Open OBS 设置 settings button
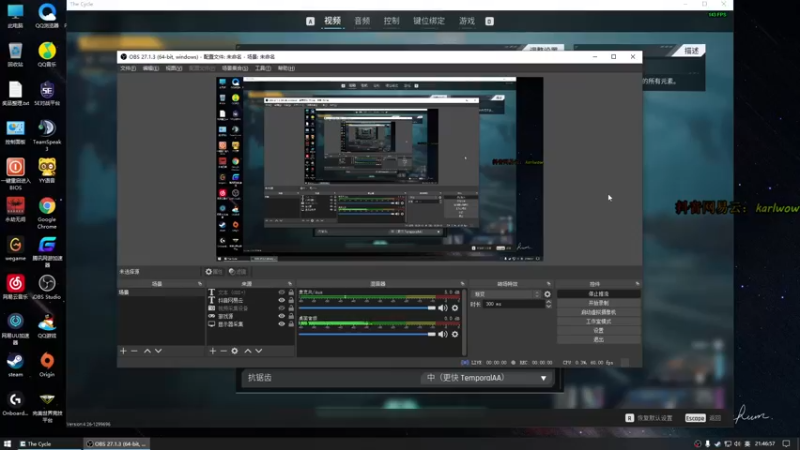Viewport: 800px width, 450px height. click(x=598, y=331)
